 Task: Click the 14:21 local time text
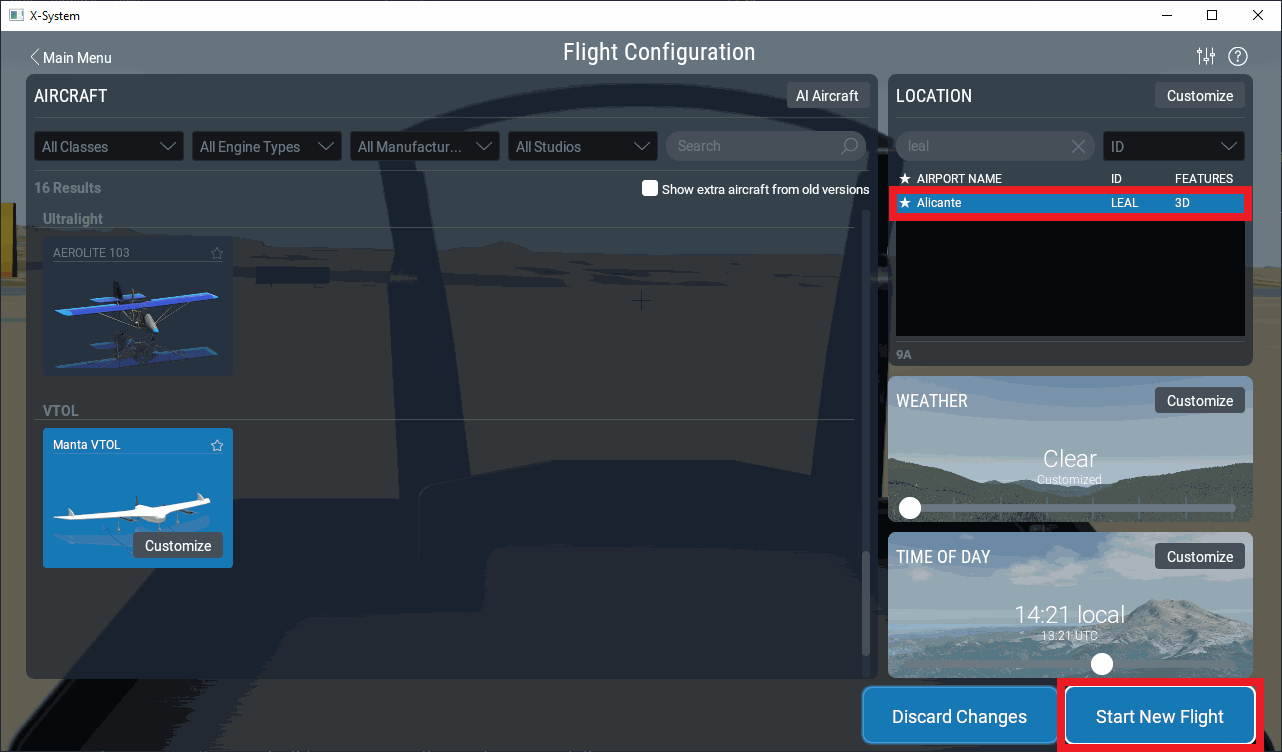[1070, 614]
